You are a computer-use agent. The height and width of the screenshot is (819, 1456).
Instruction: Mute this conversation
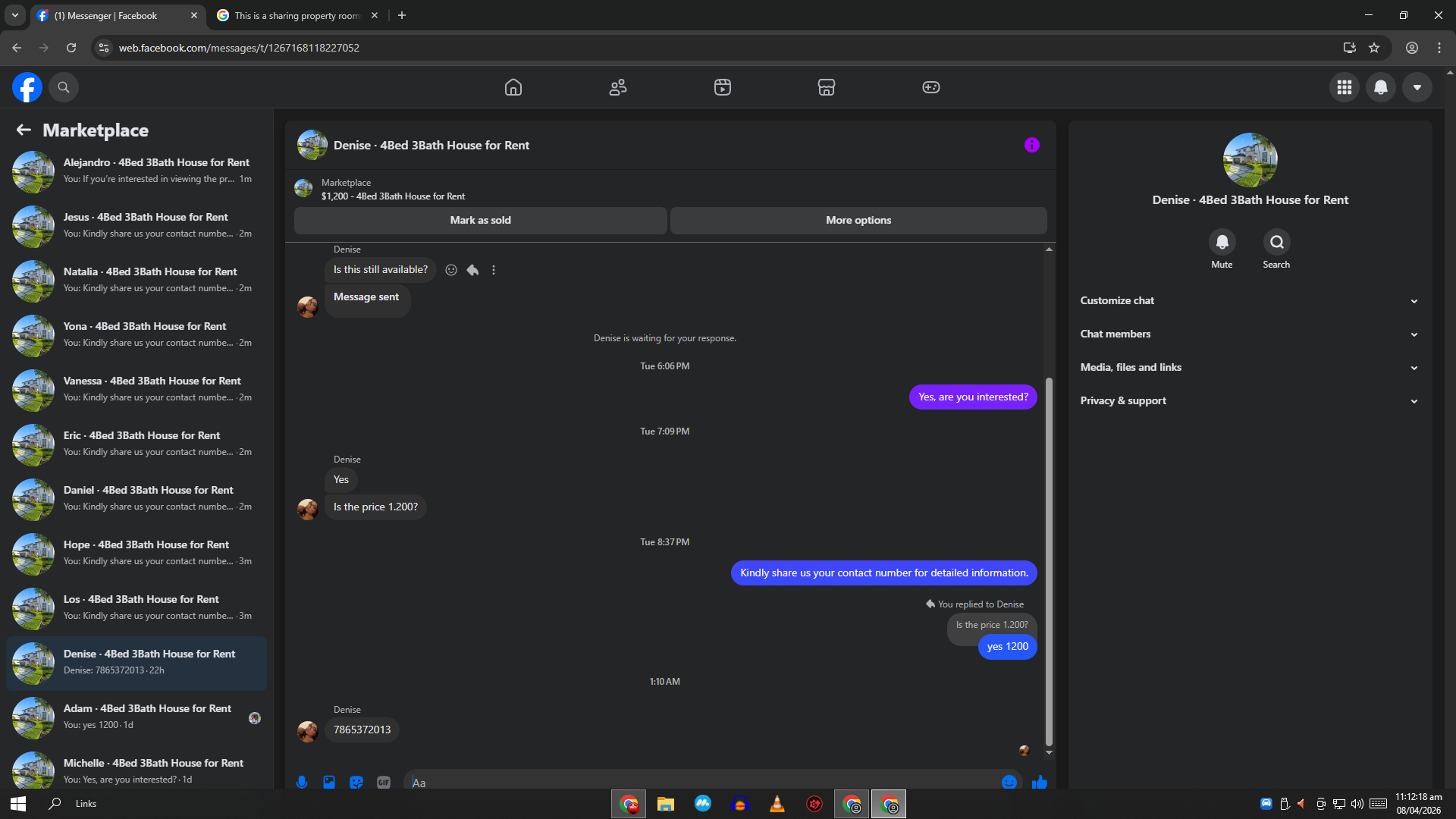1222,243
